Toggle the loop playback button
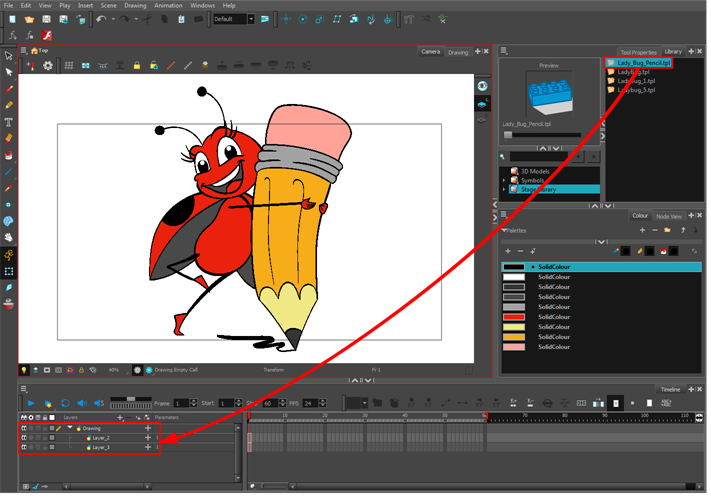711x498 pixels. [65, 403]
